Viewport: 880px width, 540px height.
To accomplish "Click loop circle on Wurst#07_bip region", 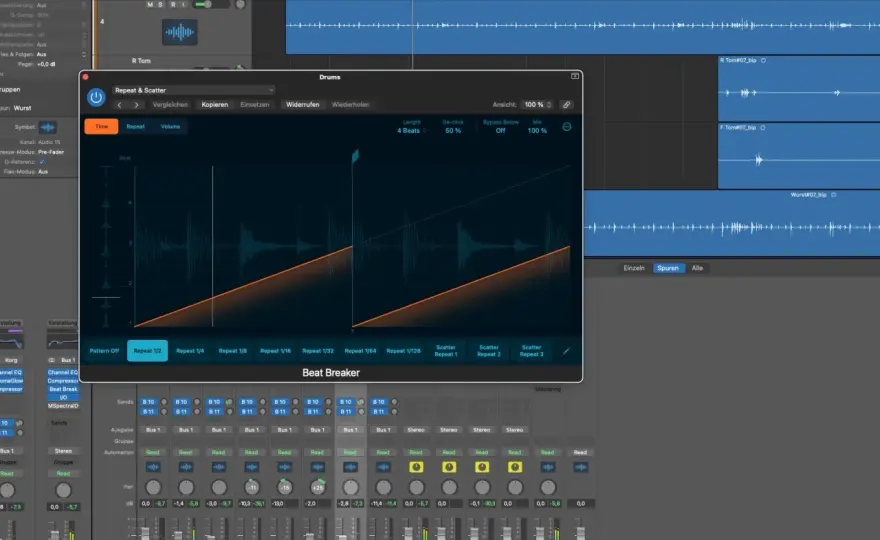I will coord(833,195).
